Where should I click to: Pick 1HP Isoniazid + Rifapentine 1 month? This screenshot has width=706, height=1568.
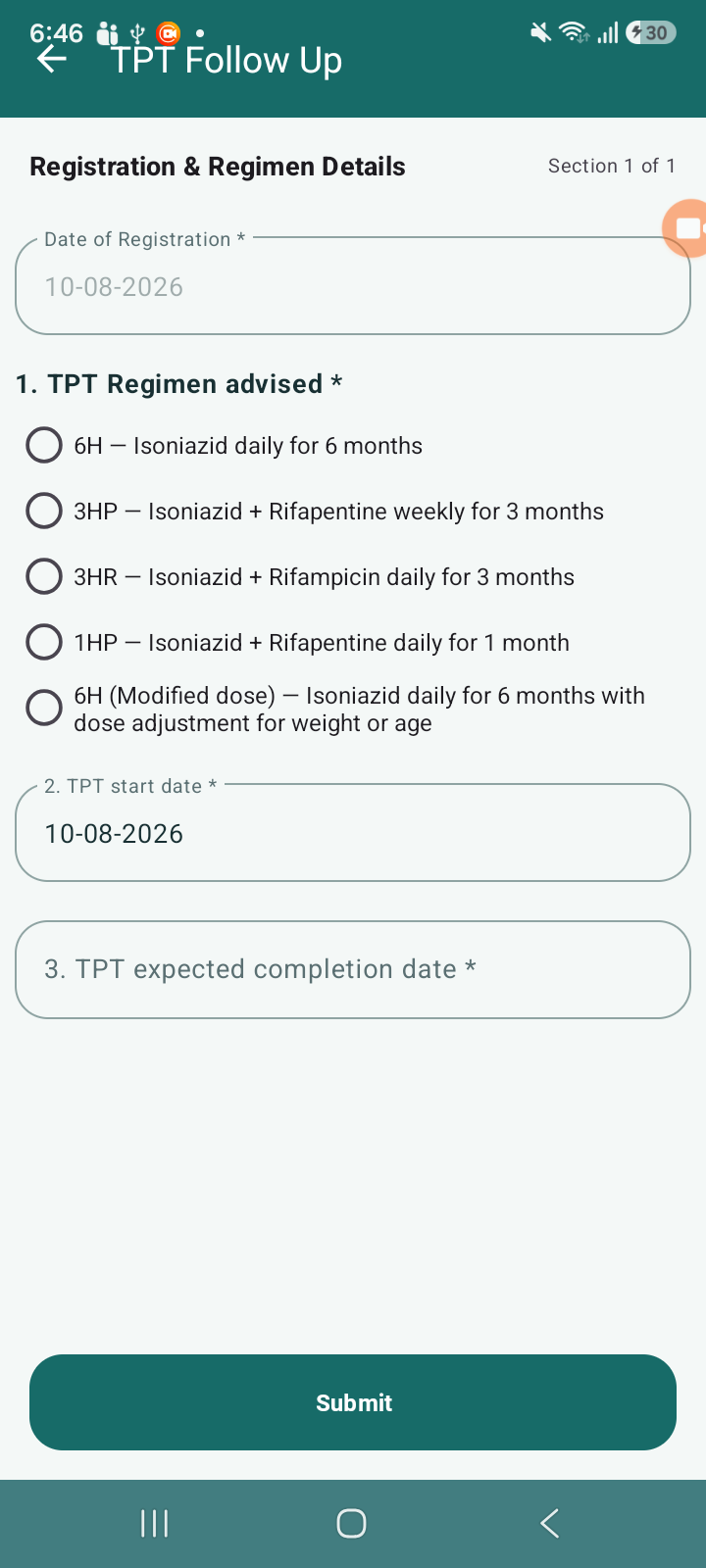(x=297, y=642)
